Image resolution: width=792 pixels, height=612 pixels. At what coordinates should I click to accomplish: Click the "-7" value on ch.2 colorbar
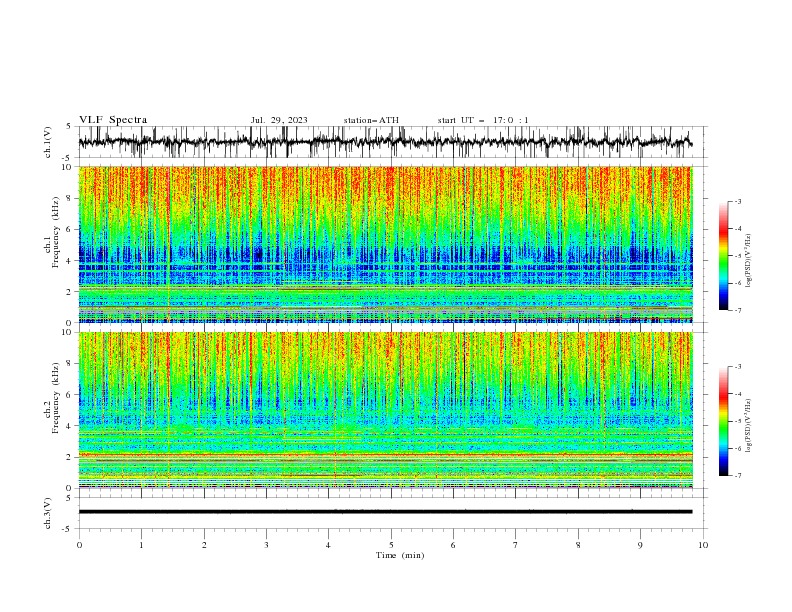click(x=737, y=475)
